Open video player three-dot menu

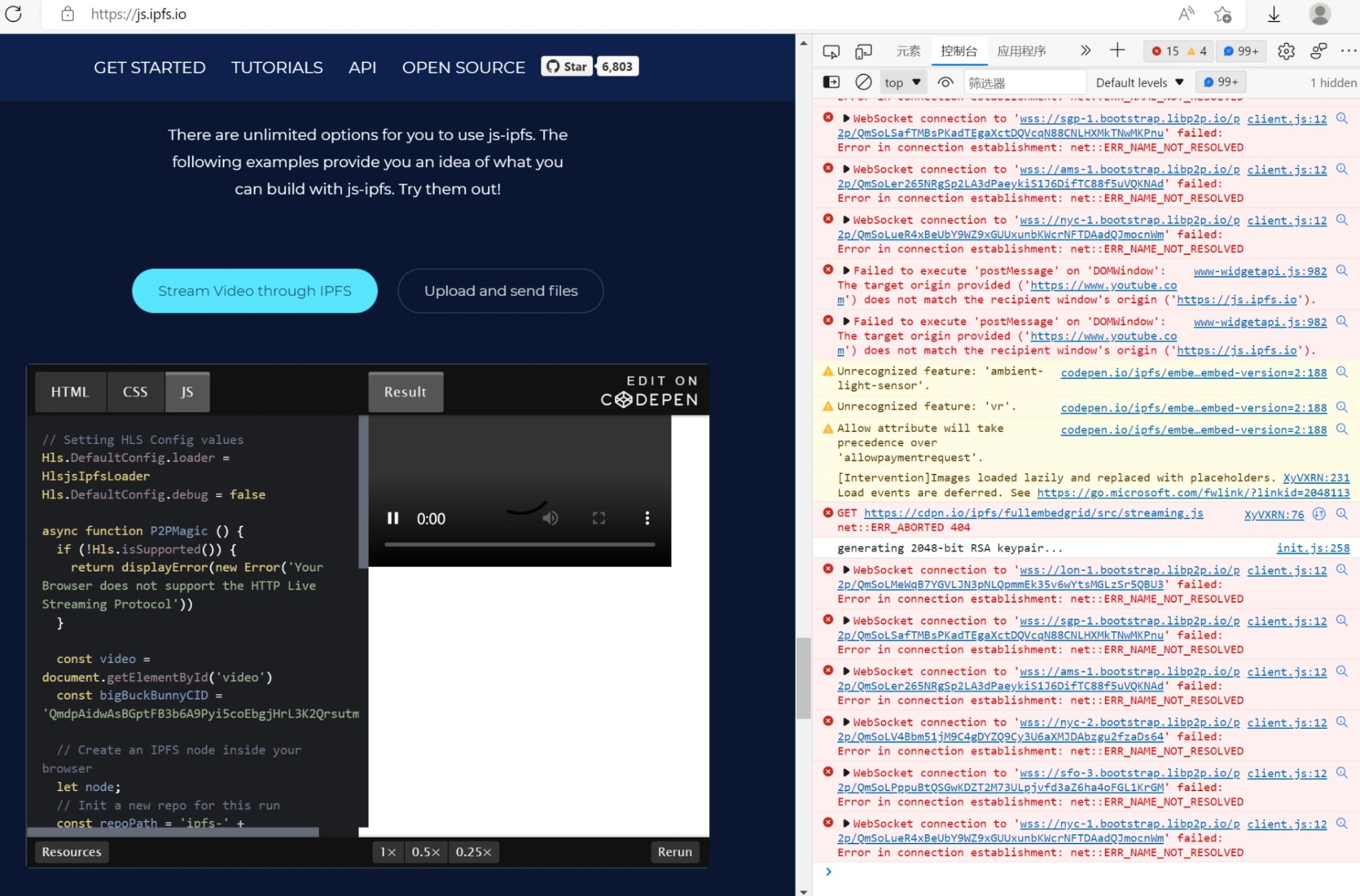[647, 518]
